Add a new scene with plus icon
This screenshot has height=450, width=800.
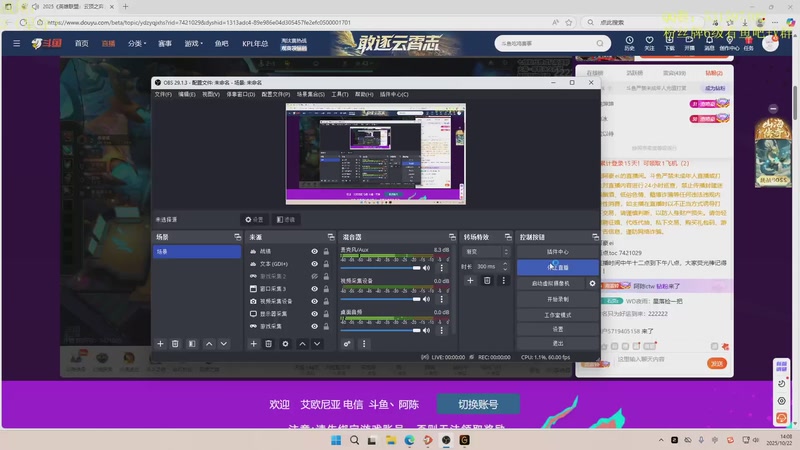pyautogui.click(x=160, y=344)
